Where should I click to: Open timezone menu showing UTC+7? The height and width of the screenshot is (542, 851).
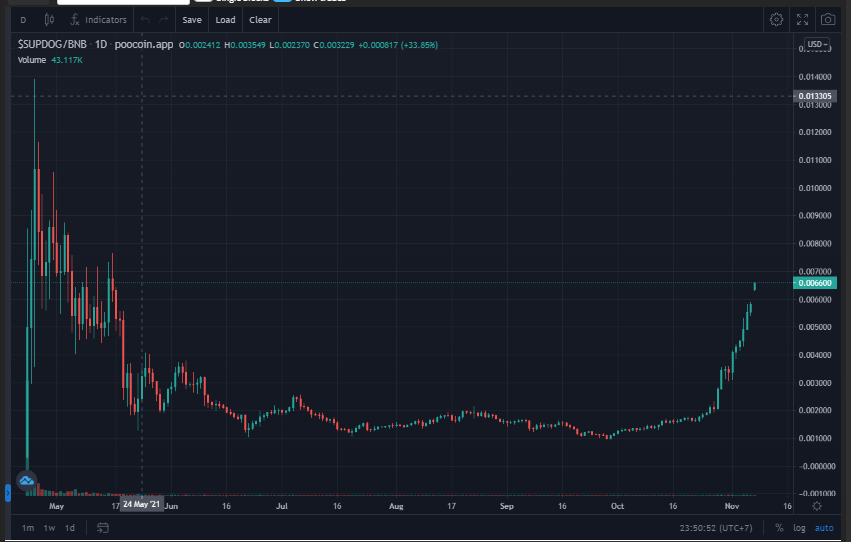click(716, 528)
